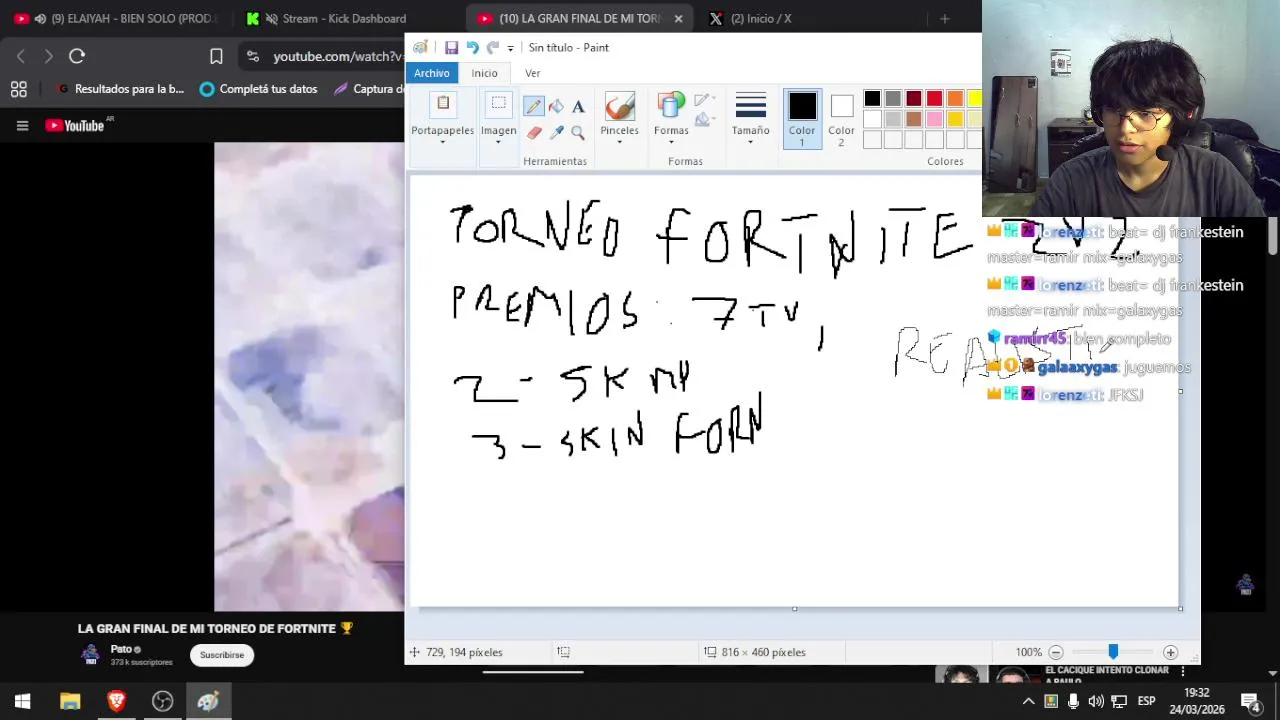The width and height of the screenshot is (1280, 720).
Task: Open the Resultados para la b... bookmark
Action: coord(120,89)
